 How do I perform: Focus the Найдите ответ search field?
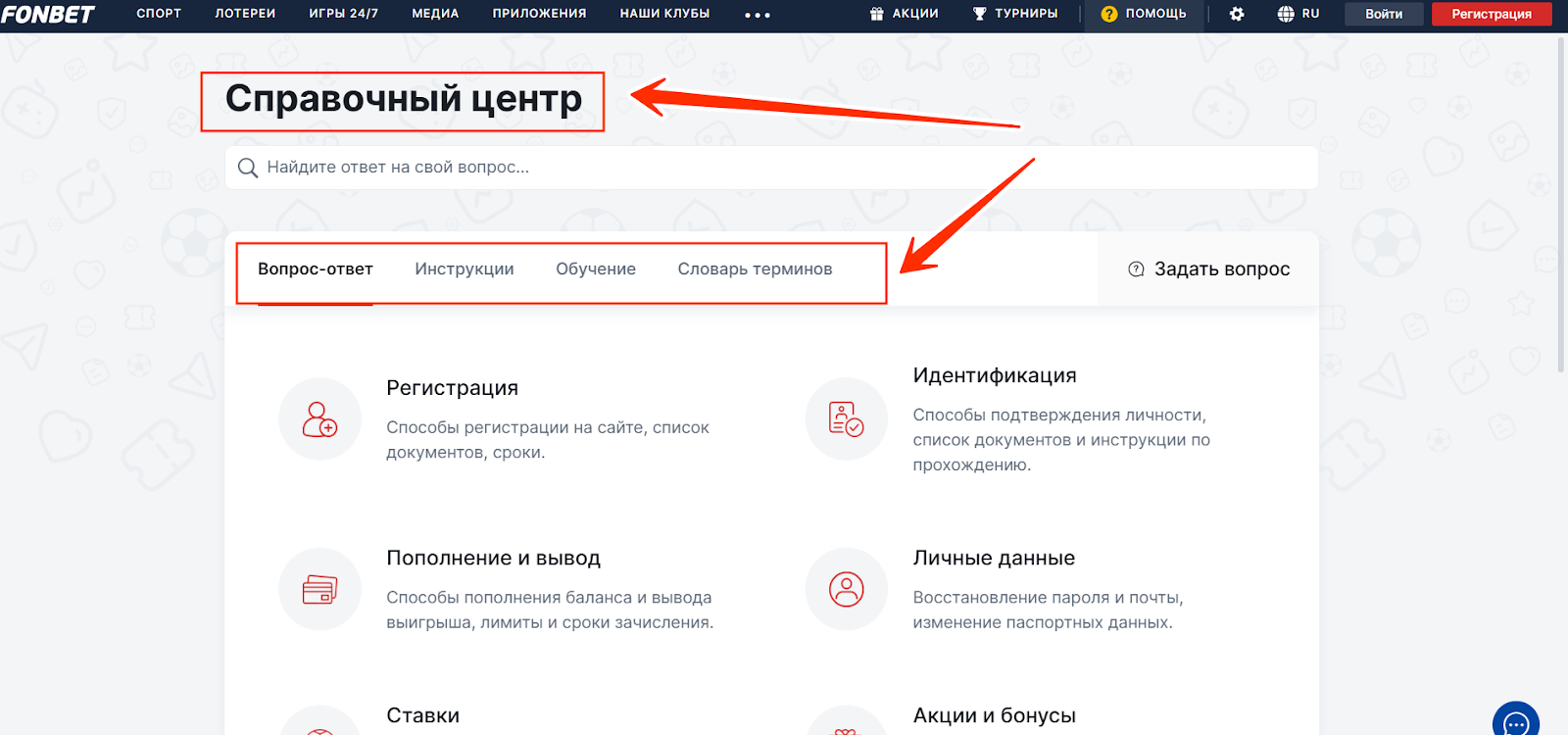[771, 168]
